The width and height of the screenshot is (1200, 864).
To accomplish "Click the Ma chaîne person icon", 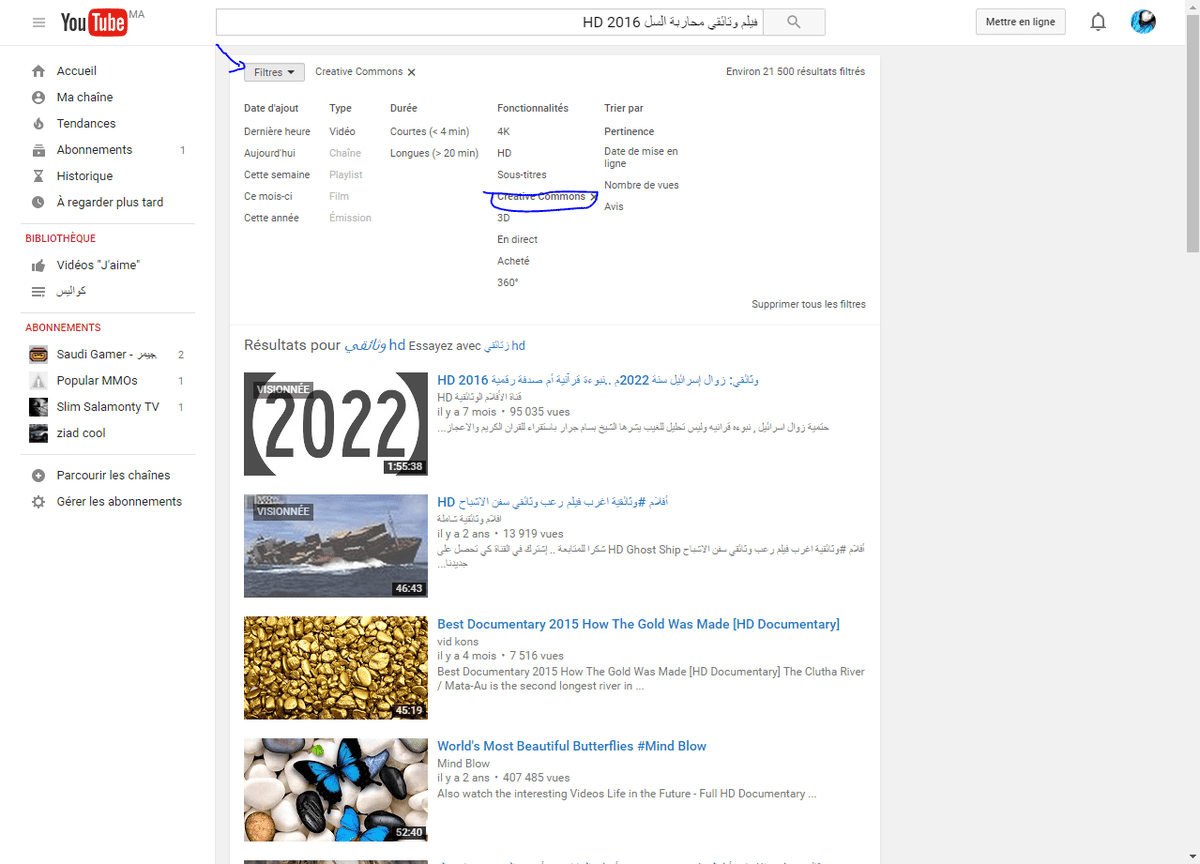I will coord(38,97).
